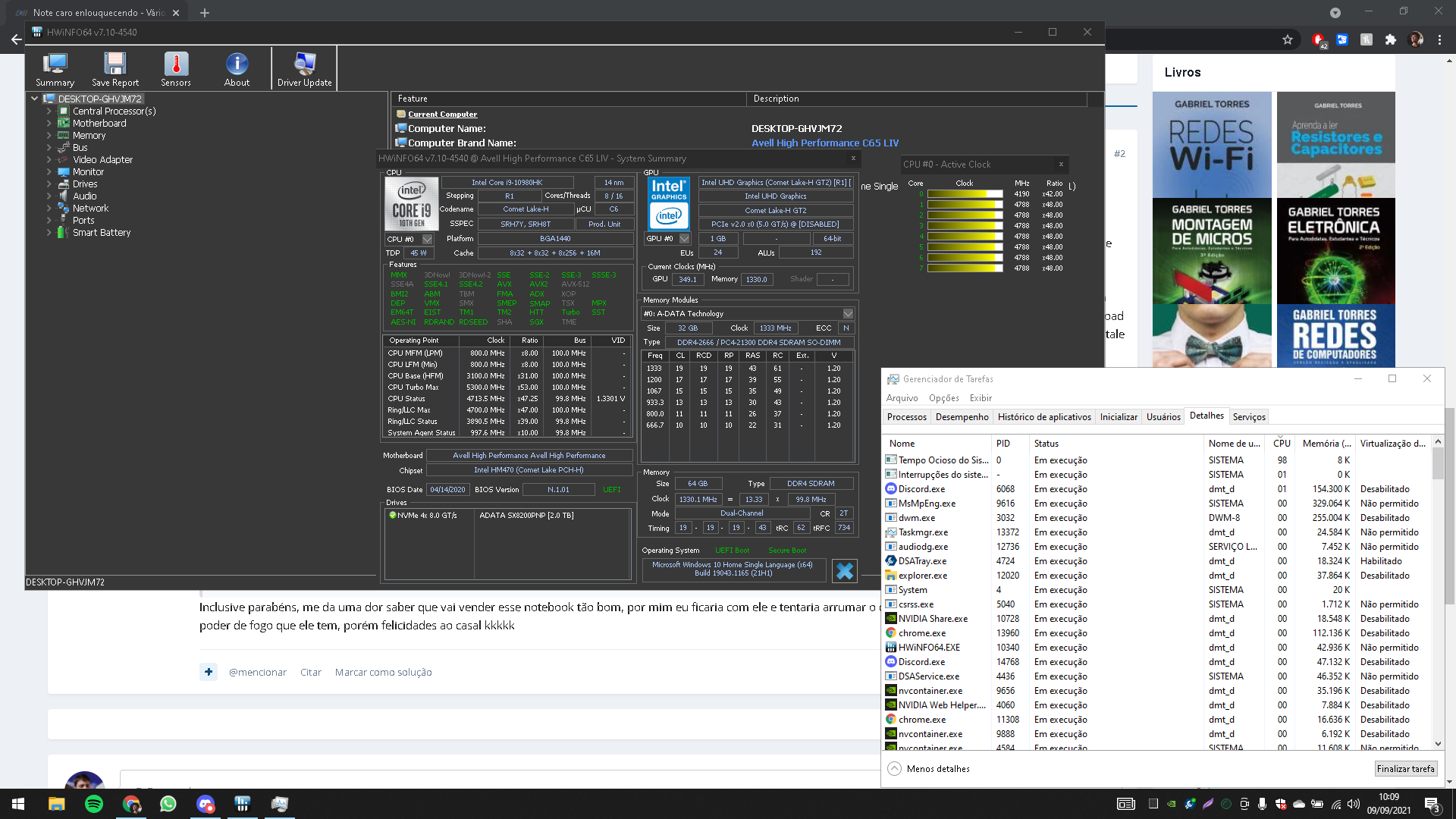Click the Core 7 clock bar

(965, 268)
